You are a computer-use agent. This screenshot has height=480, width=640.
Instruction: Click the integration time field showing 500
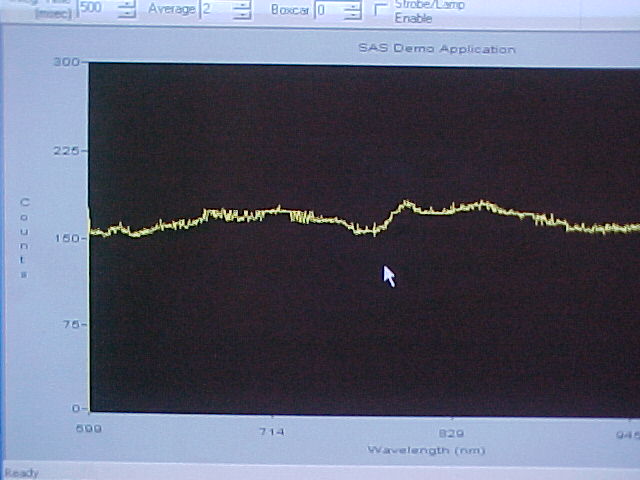[94, 8]
